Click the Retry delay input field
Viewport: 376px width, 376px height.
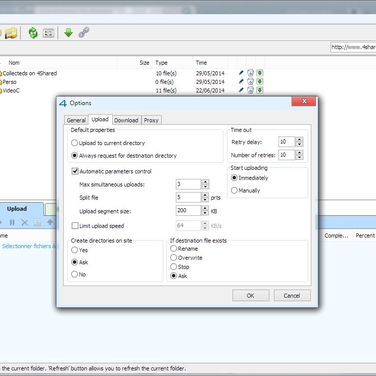(x=287, y=142)
